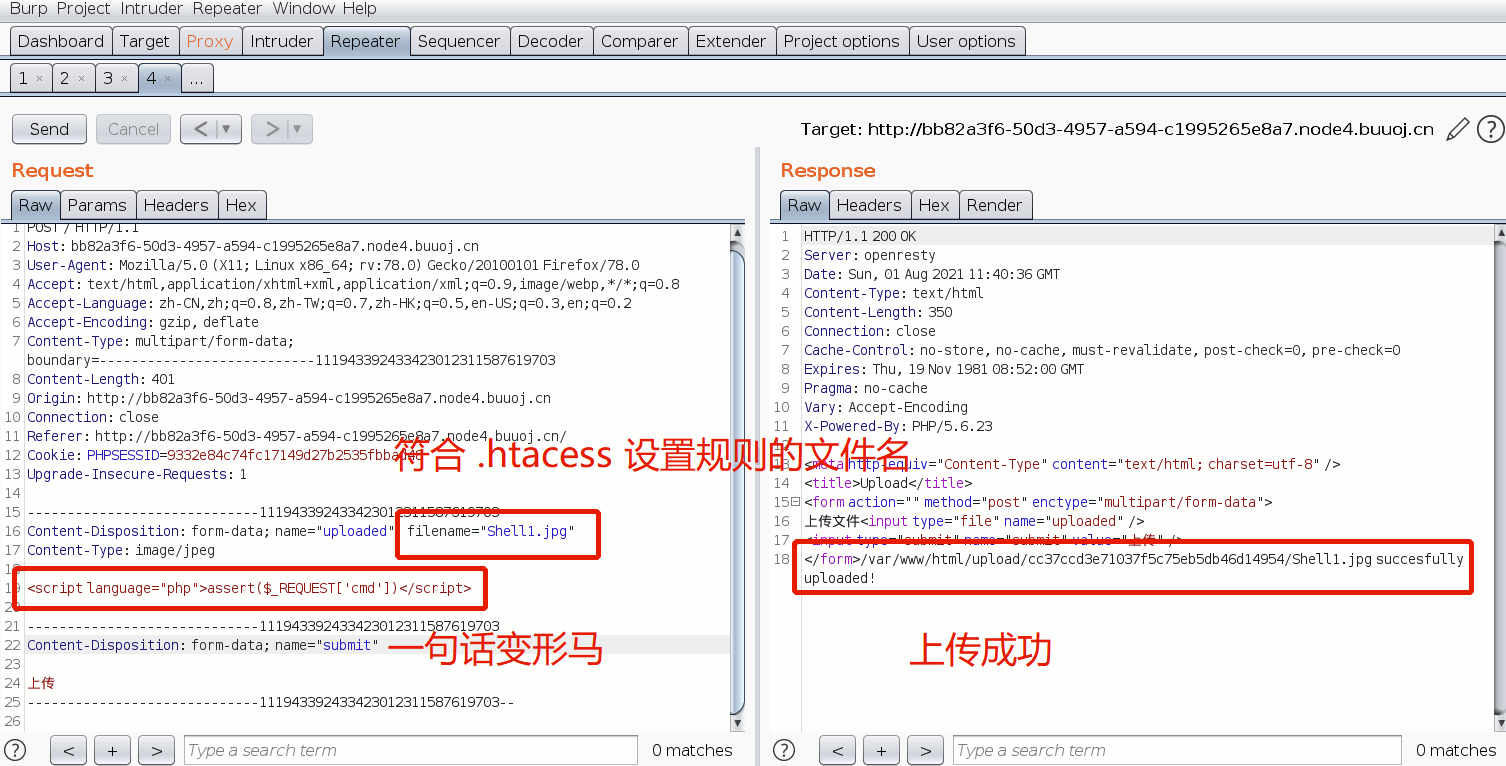
Task: Switch to the Intruder tab
Action: pyautogui.click(x=282, y=41)
